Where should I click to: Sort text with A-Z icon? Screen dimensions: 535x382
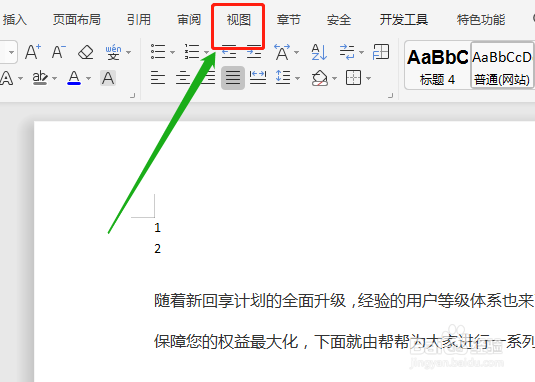(319, 52)
